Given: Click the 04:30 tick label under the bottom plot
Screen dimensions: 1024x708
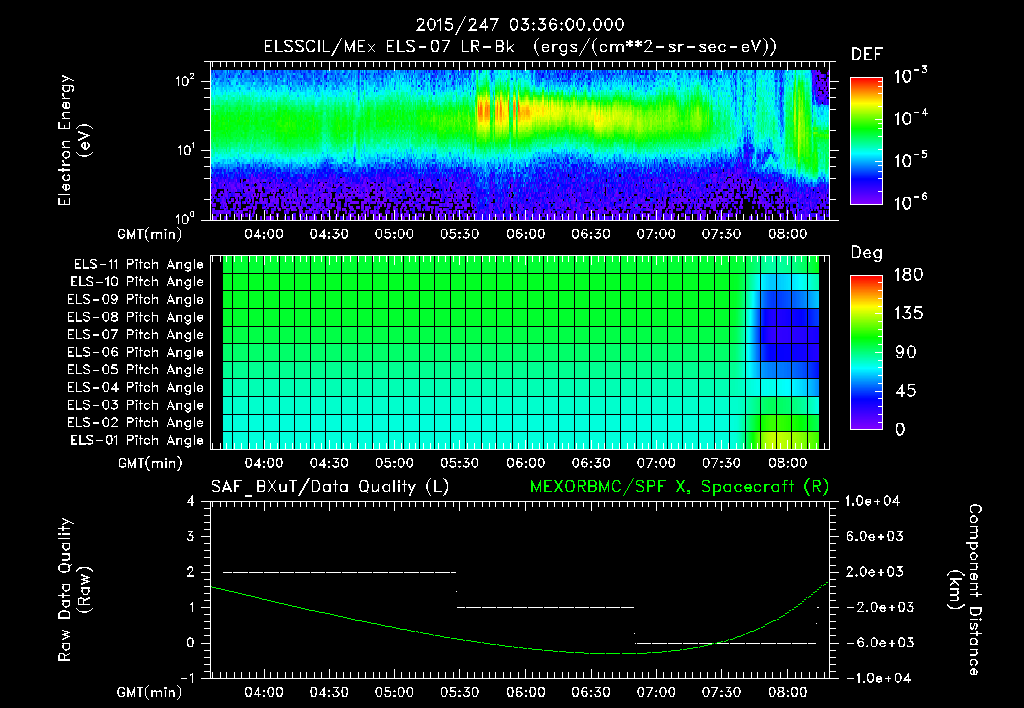Looking at the screenshot, I should click(x=329, y=692).
